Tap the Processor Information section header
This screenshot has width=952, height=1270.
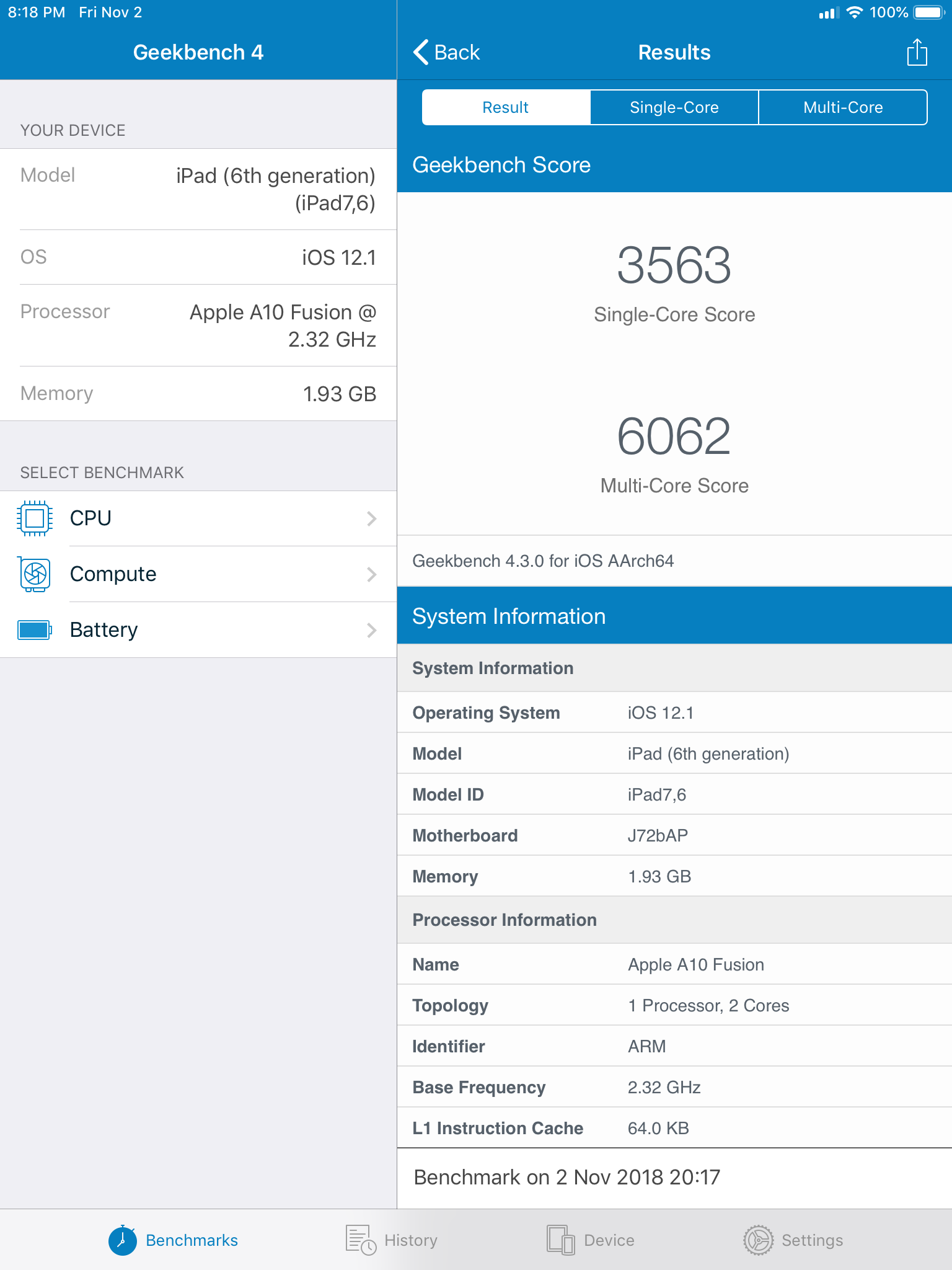[x=505, y=920]
